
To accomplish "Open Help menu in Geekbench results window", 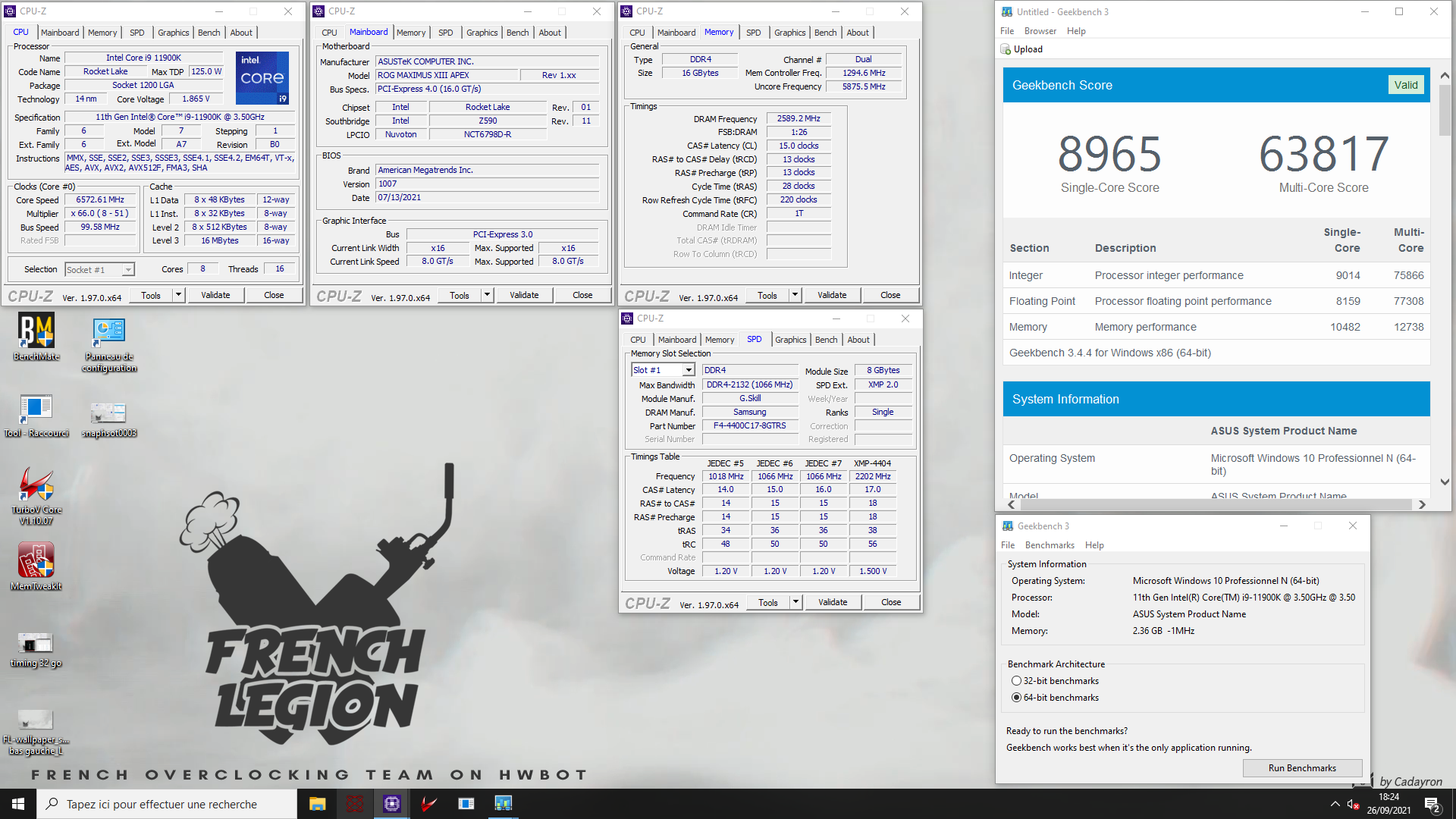I will click(x=1076, y=31).
